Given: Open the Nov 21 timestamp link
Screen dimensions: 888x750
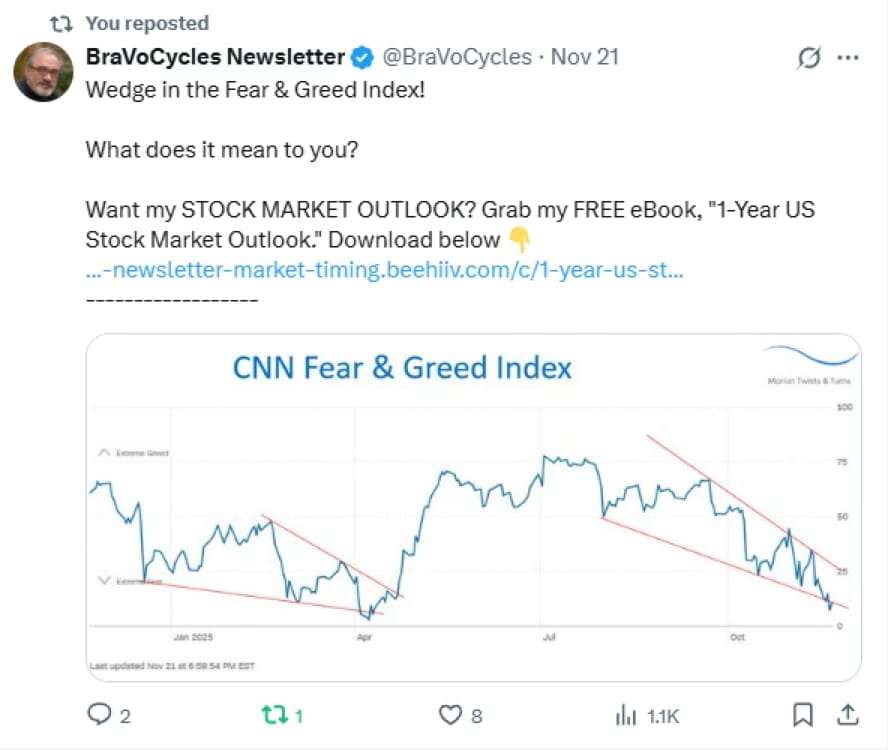Looking at the screenshot, I should point(585,57).
